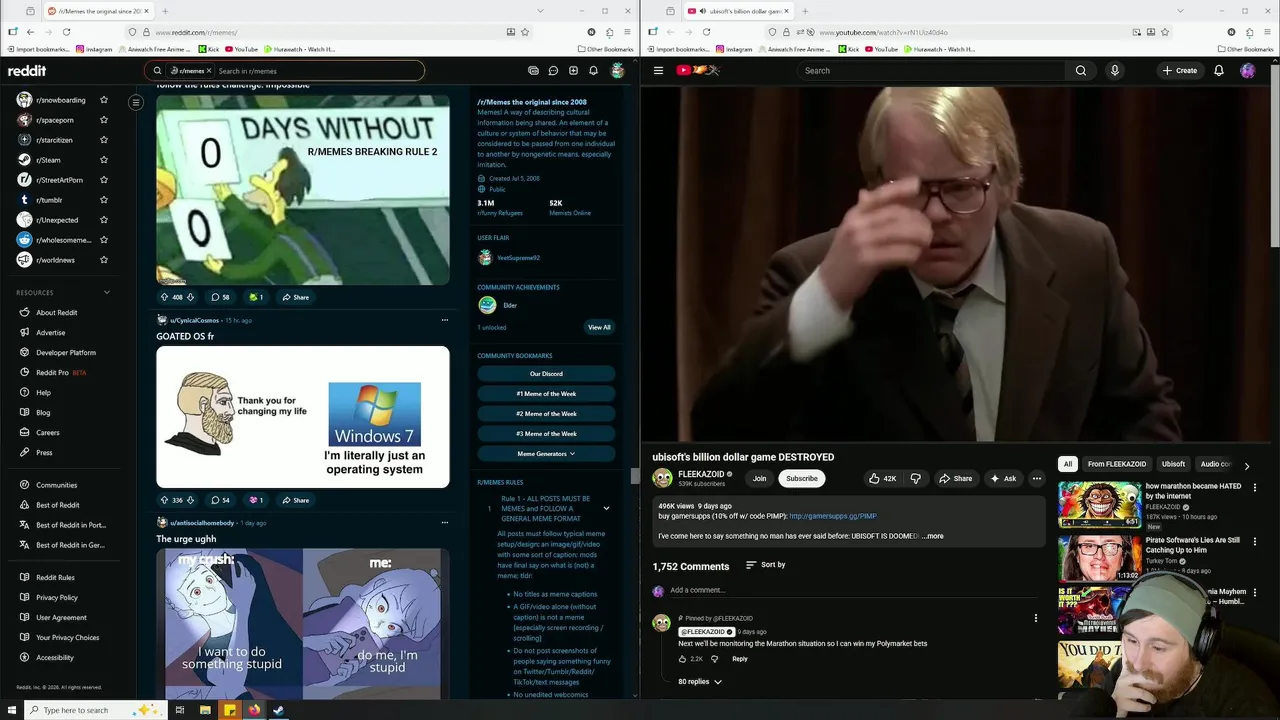Expand video description with ...more
1280x720 pixels.
point(933,536)
